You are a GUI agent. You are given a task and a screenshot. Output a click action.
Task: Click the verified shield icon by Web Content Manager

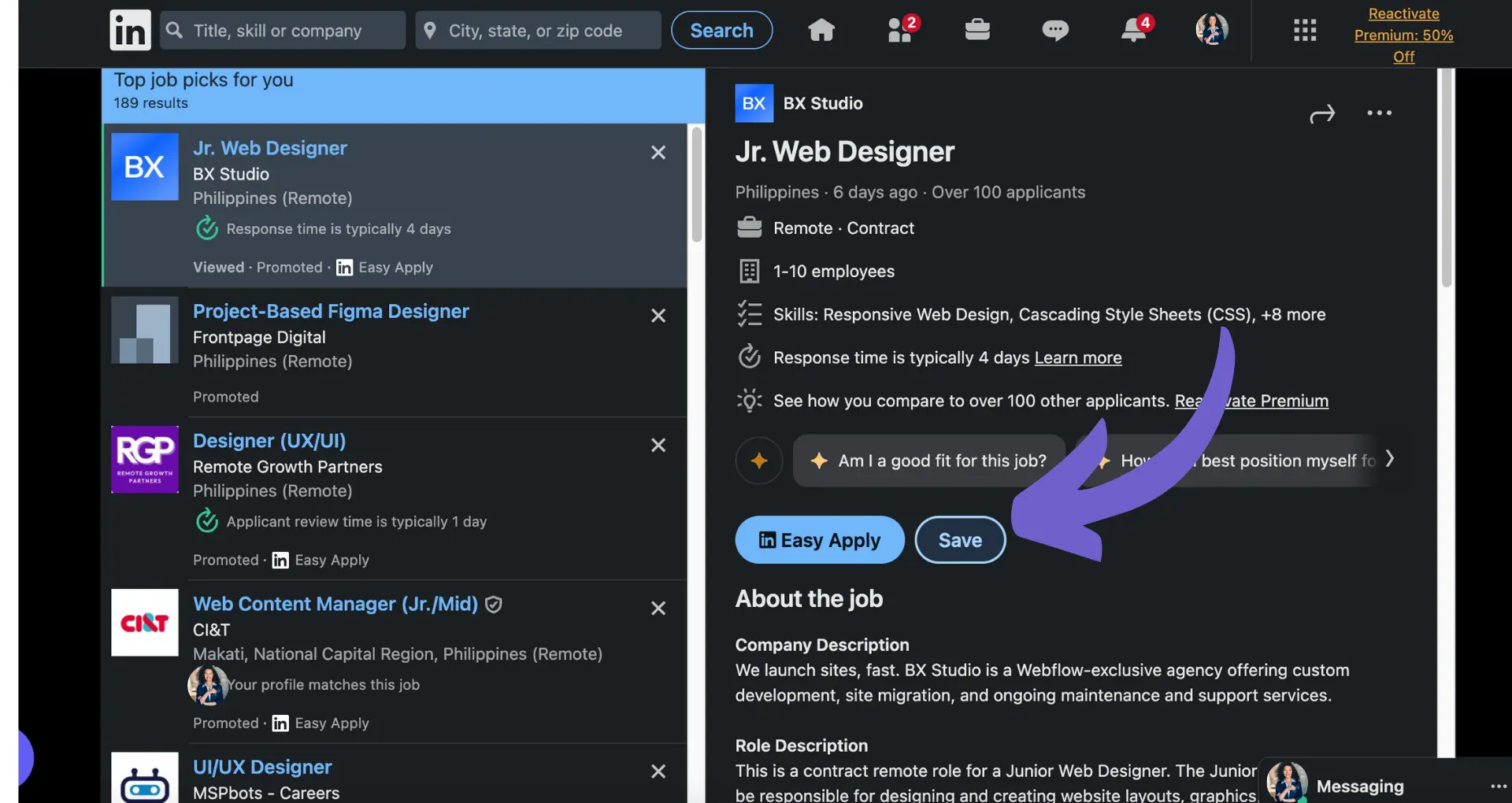[494, 605]
